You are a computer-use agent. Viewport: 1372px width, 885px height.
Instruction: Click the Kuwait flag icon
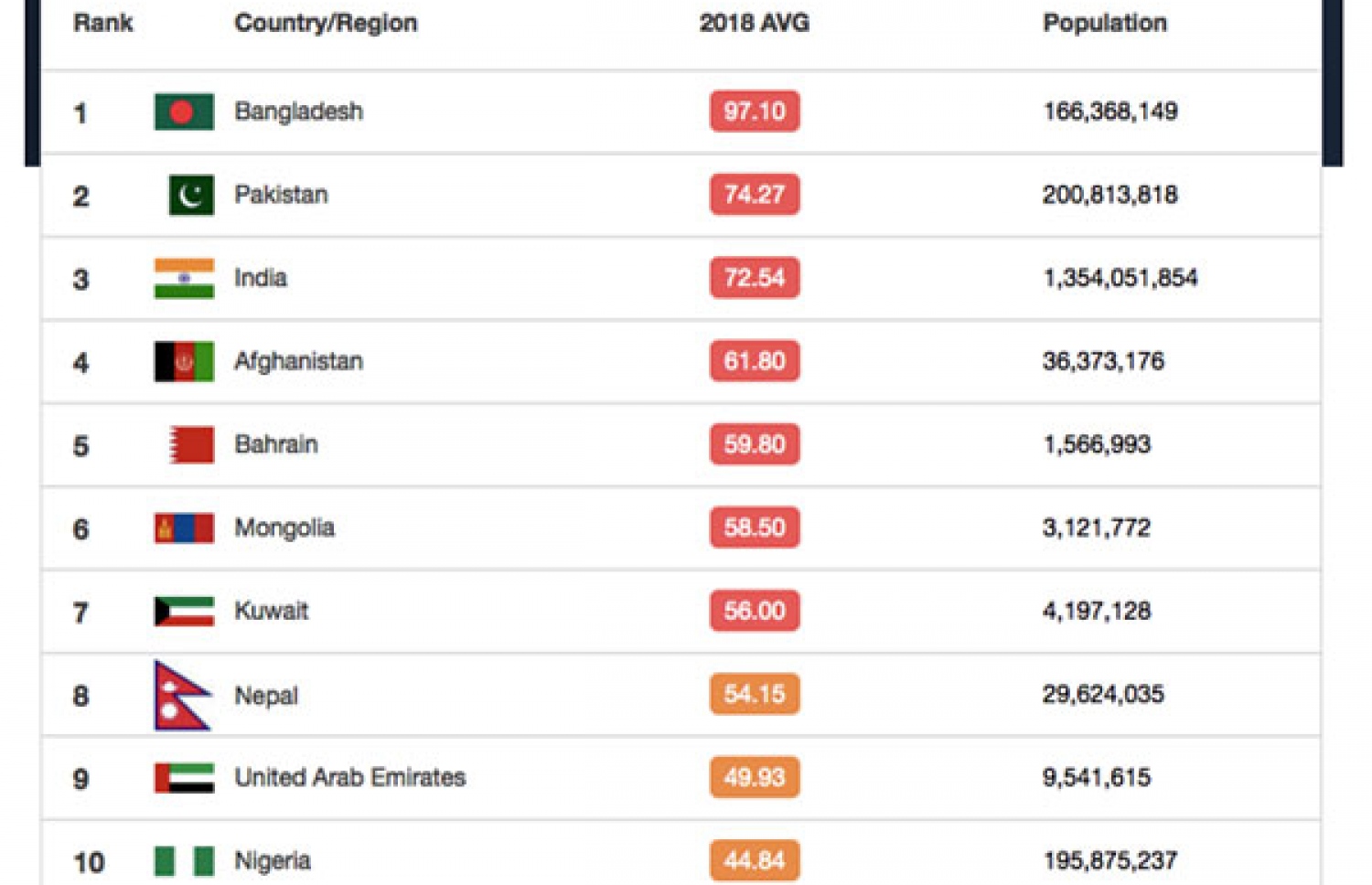coord(184,612)
